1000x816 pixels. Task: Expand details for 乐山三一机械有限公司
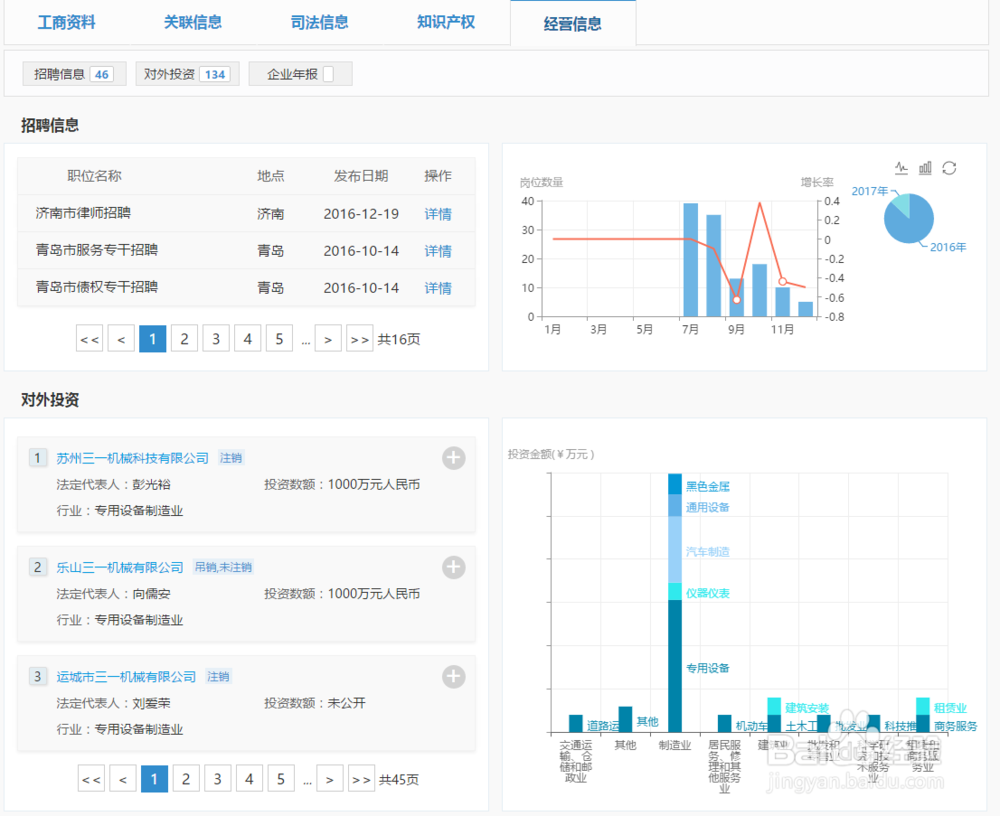[x=453, y=567]
